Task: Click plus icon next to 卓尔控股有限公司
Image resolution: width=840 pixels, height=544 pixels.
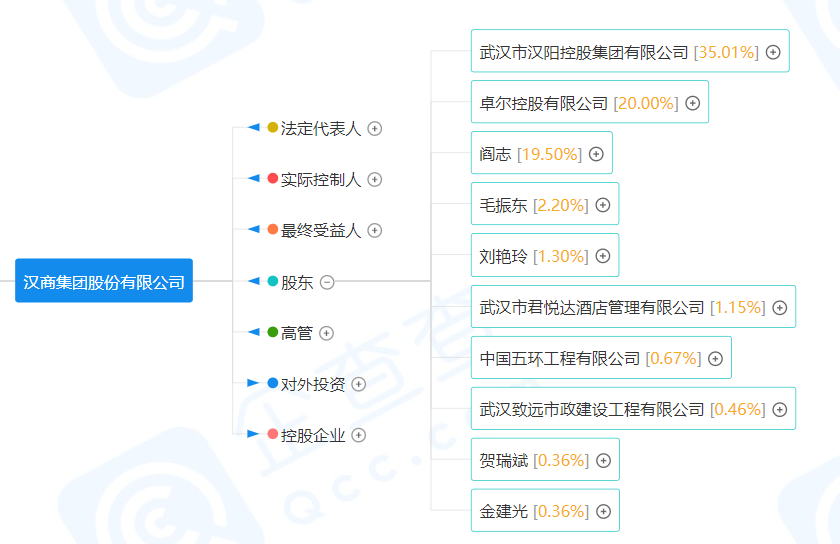Action: 693,103
